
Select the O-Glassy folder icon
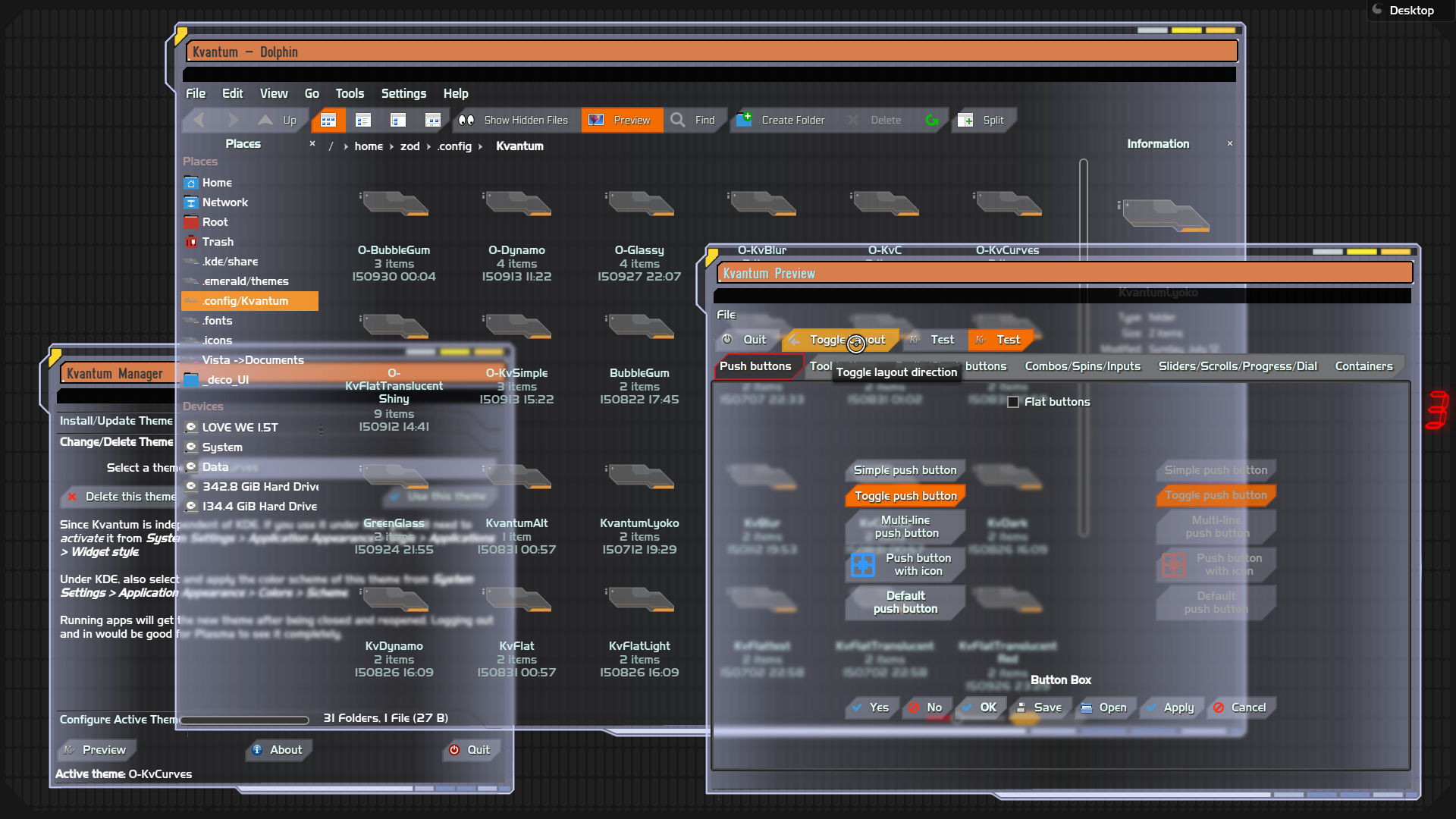pyautogui.click(x=639, y=204)
